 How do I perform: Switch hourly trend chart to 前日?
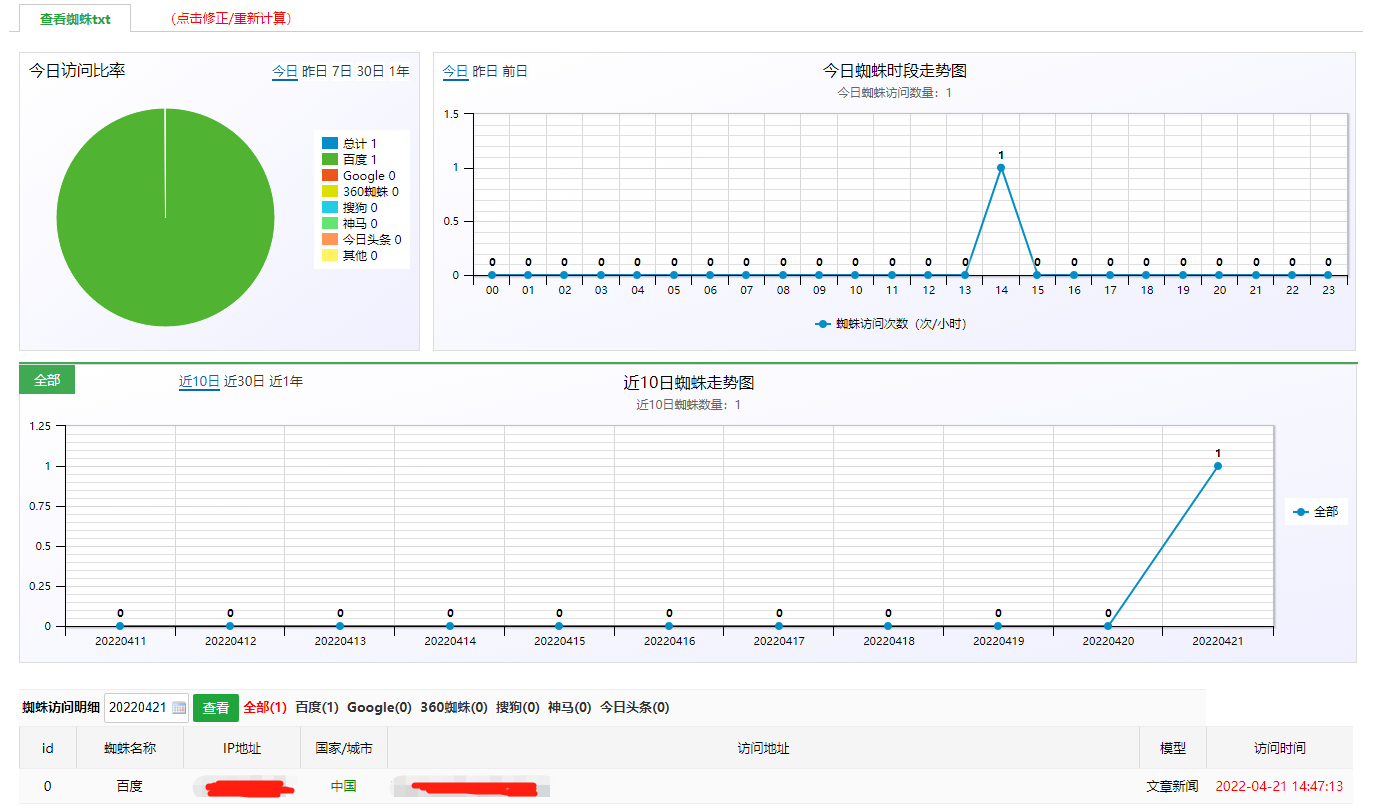[515, 72]
